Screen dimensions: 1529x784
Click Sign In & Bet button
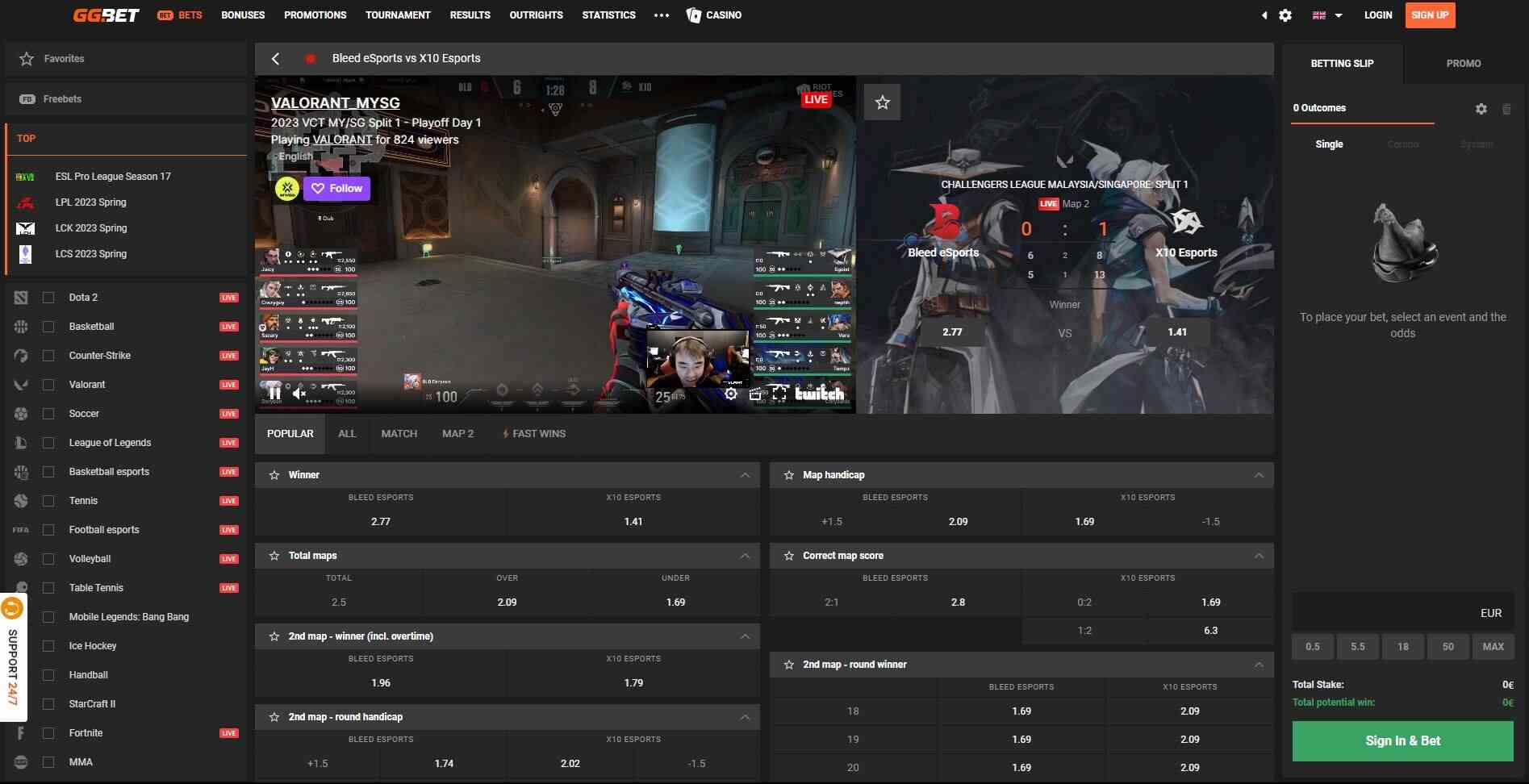1403,741
